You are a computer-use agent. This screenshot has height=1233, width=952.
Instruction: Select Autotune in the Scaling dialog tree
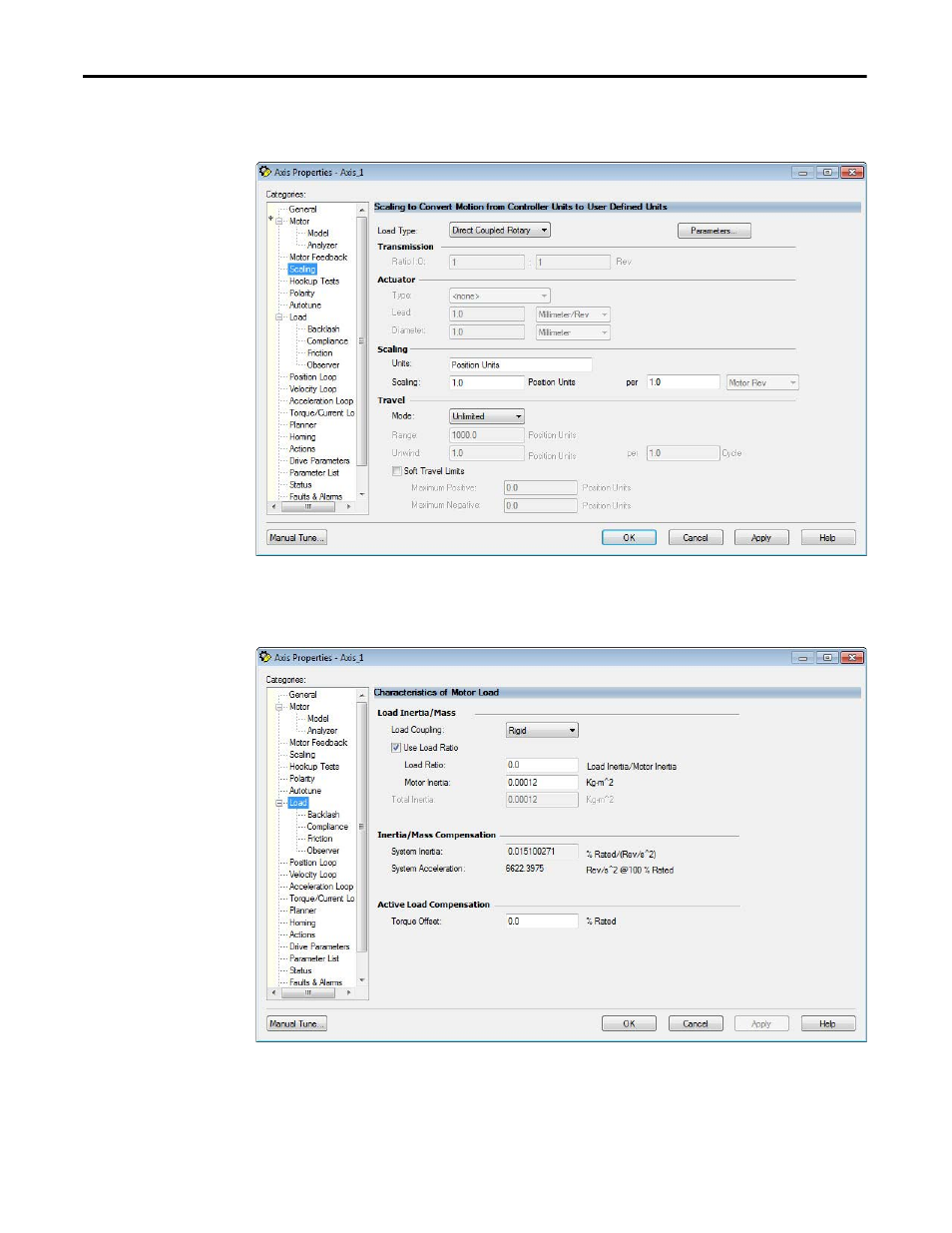[x=305, y=306]
